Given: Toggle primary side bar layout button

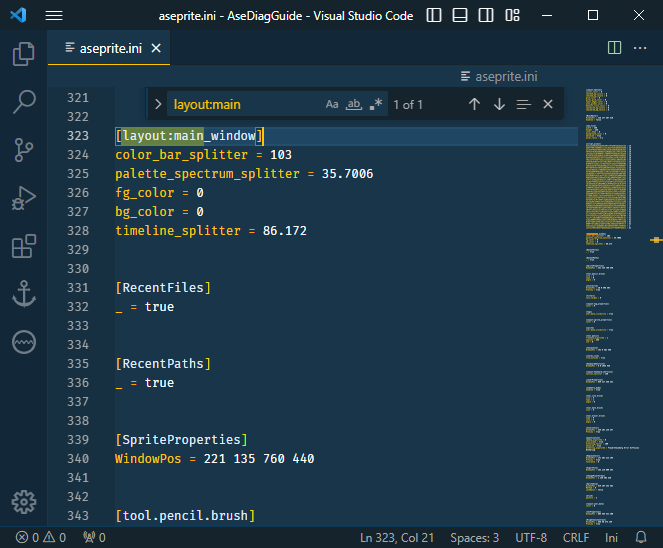Looking at the screenshot, I should point(434,15).
